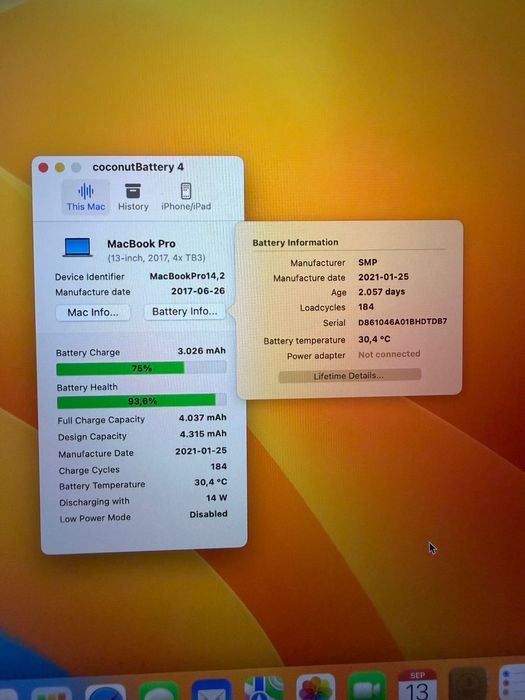This screenshot has width=525, height=700.
Task: Open Mail app in the Dock
Action: tap(211, 690)
